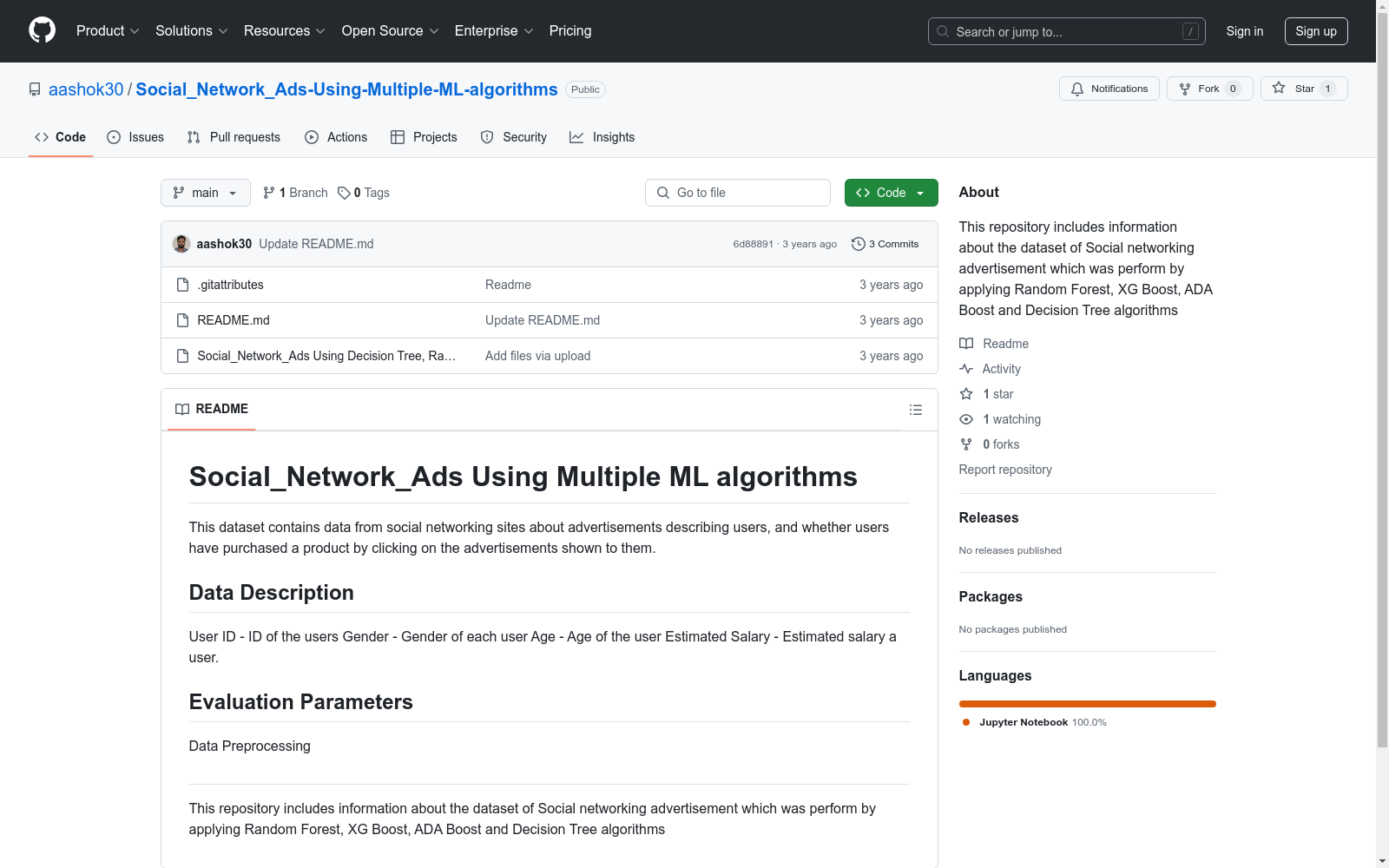Viewport: 1389px width, 868px height.
Task: Click the slash shortcut icon in search
Action: [1190, 31]
